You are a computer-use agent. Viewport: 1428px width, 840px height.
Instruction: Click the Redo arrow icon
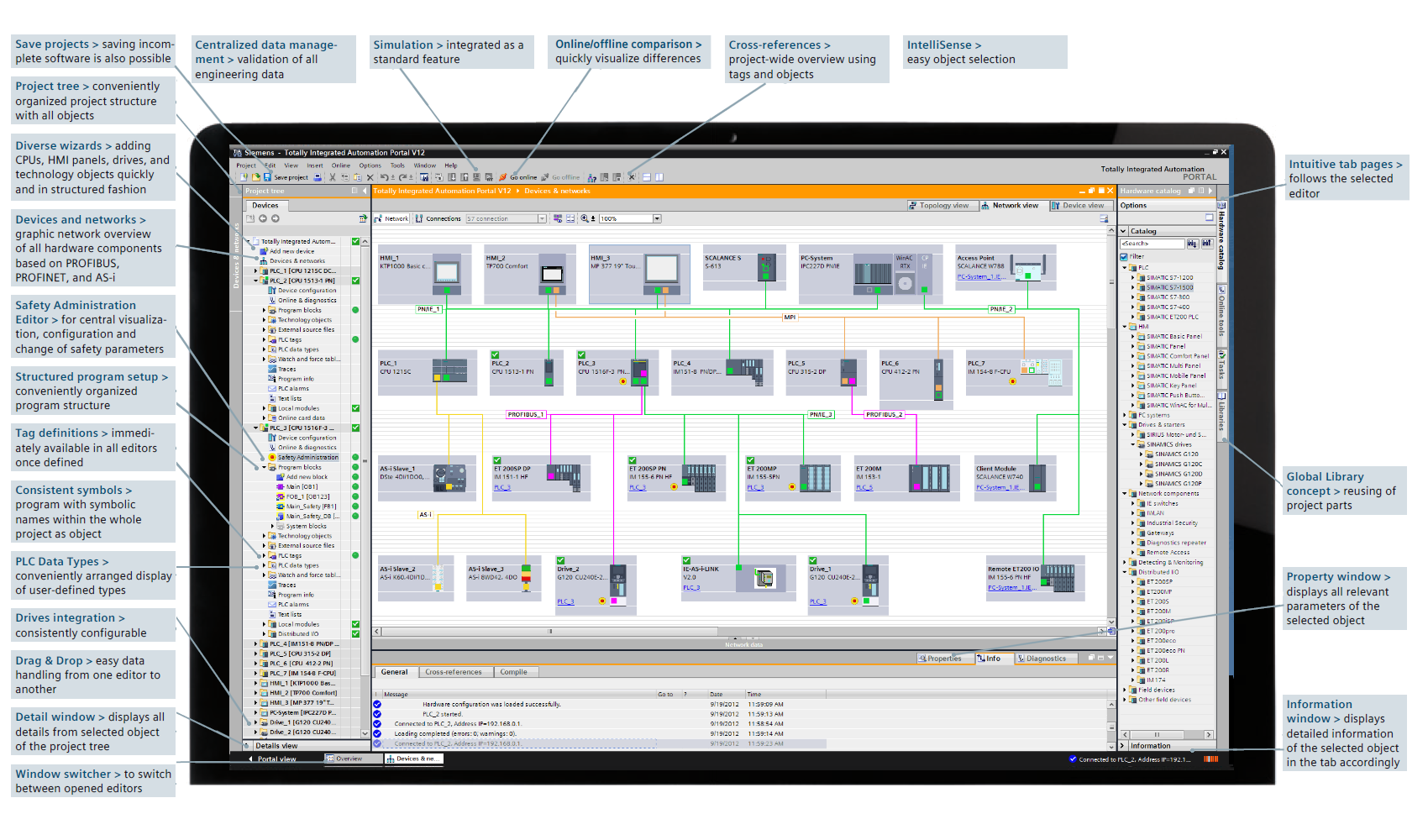(402, 177)
